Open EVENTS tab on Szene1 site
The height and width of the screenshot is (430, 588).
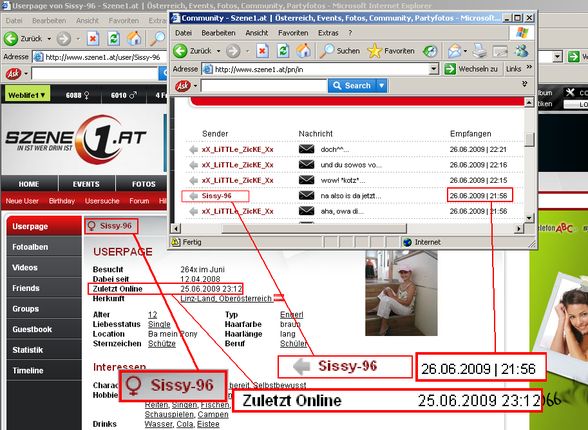[86, 184]
